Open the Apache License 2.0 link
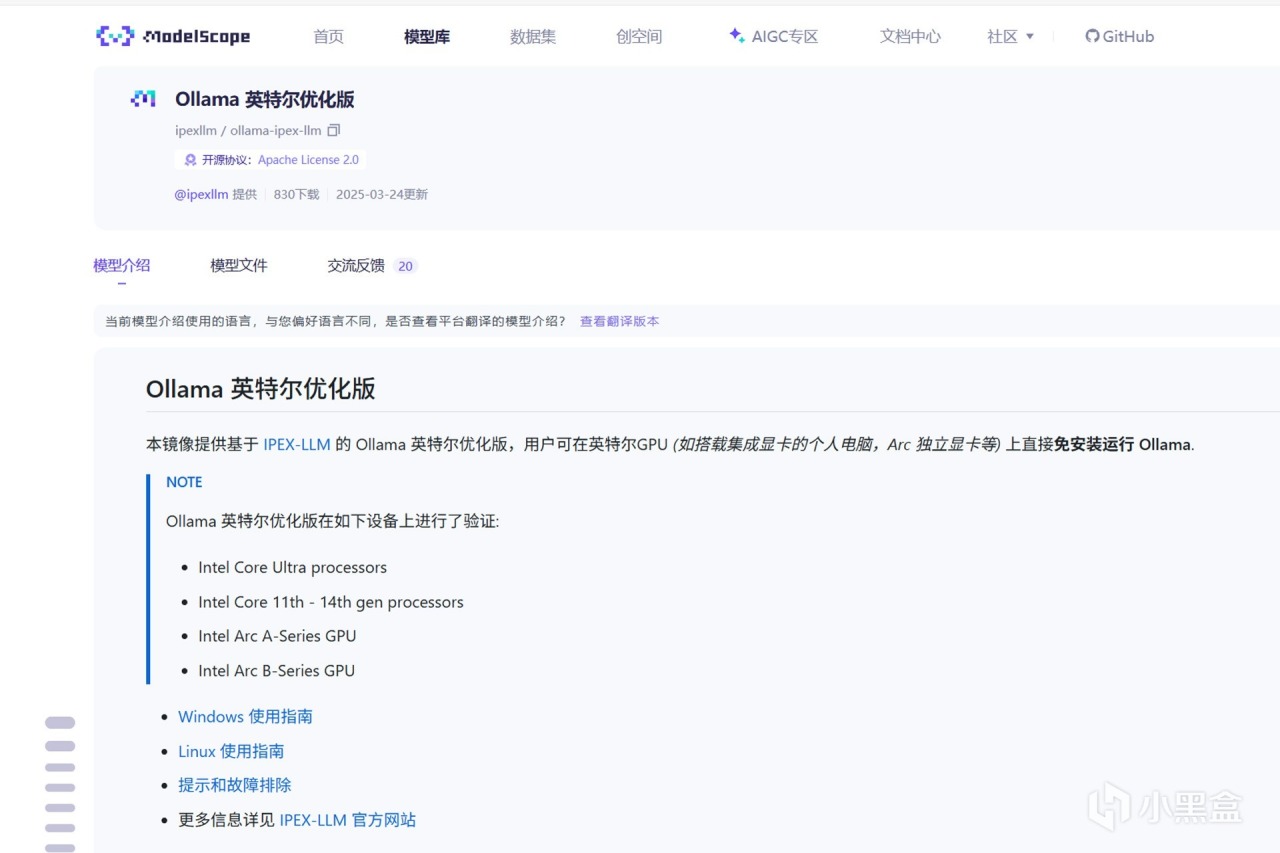 (308, 160)
